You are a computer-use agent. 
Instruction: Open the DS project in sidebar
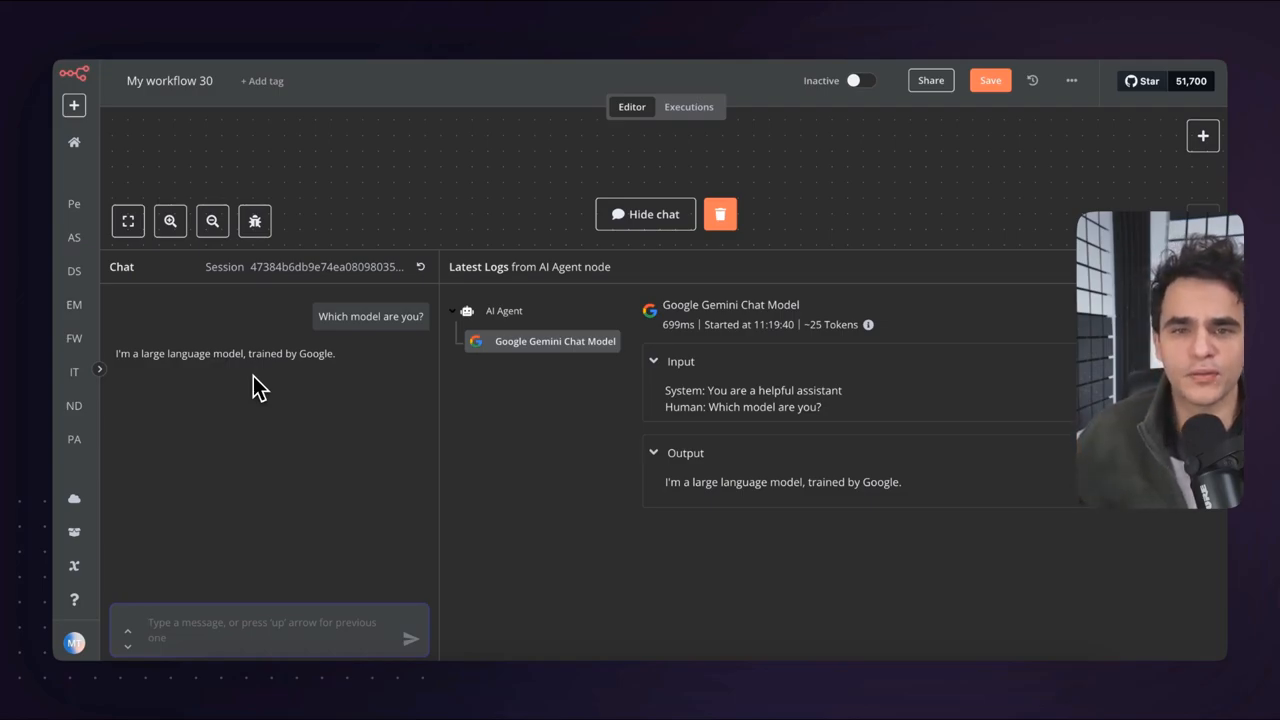(74, 271)
